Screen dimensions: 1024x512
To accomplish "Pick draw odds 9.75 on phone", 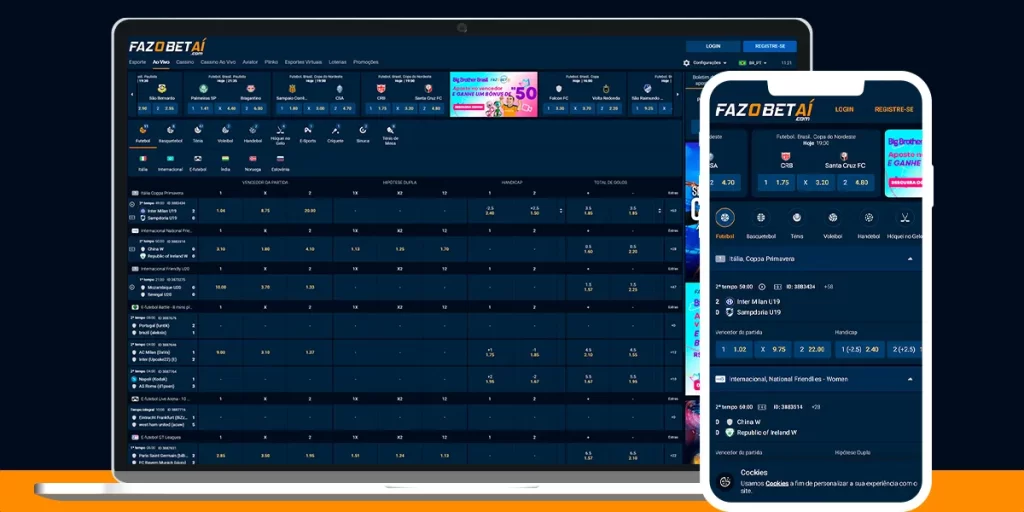I will (x=773, y=349).
